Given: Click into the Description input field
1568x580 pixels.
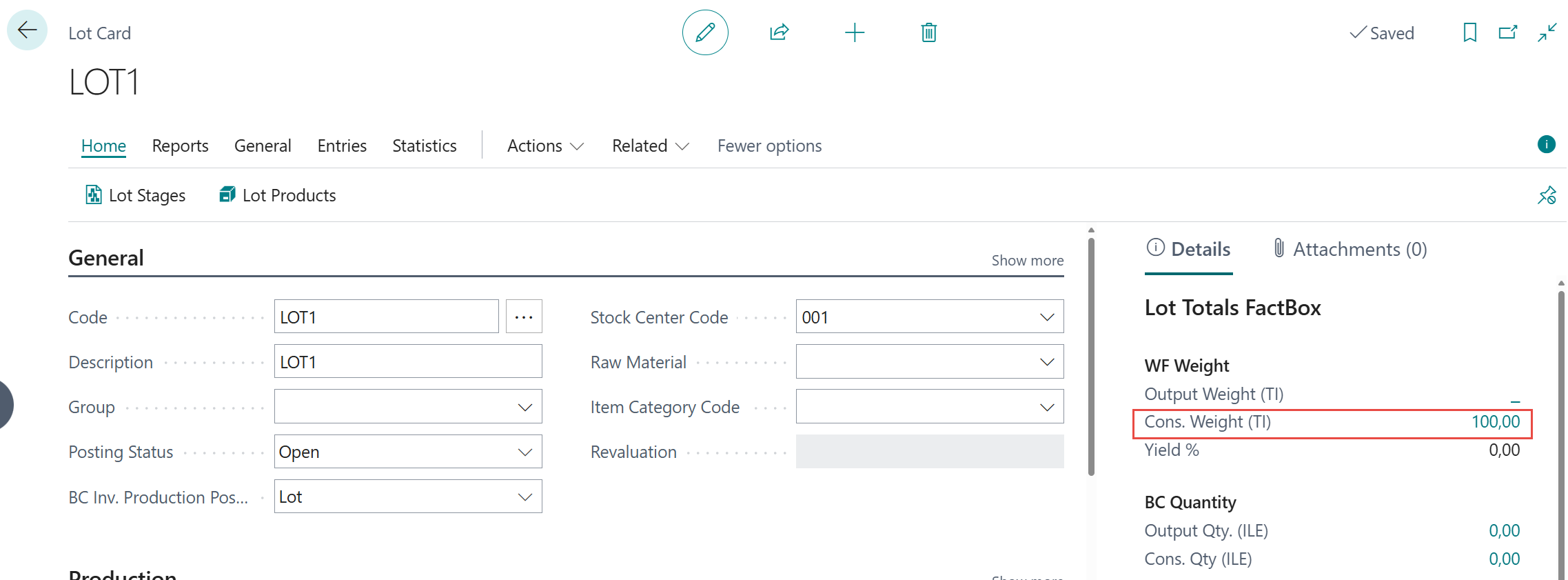Looking at the screenshot, I should (407, 362).
